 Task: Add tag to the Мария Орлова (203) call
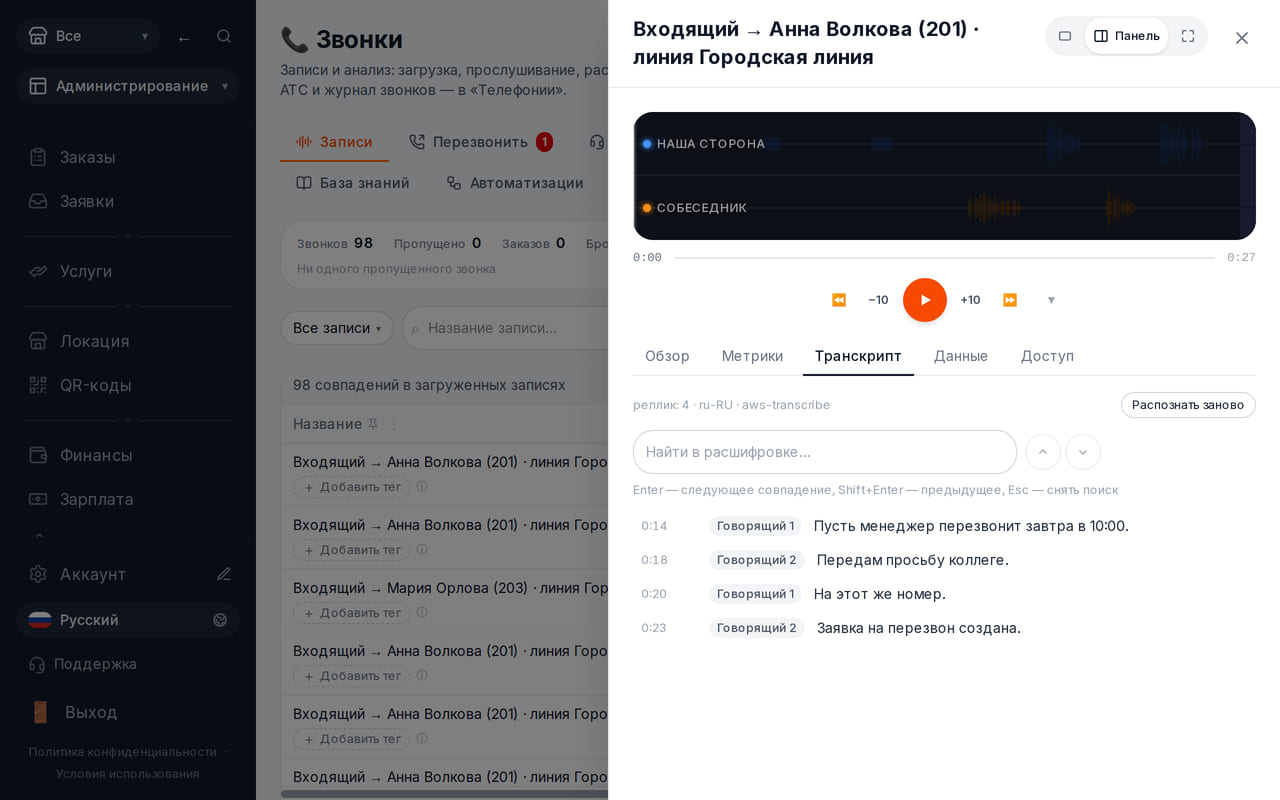point(351,613)
